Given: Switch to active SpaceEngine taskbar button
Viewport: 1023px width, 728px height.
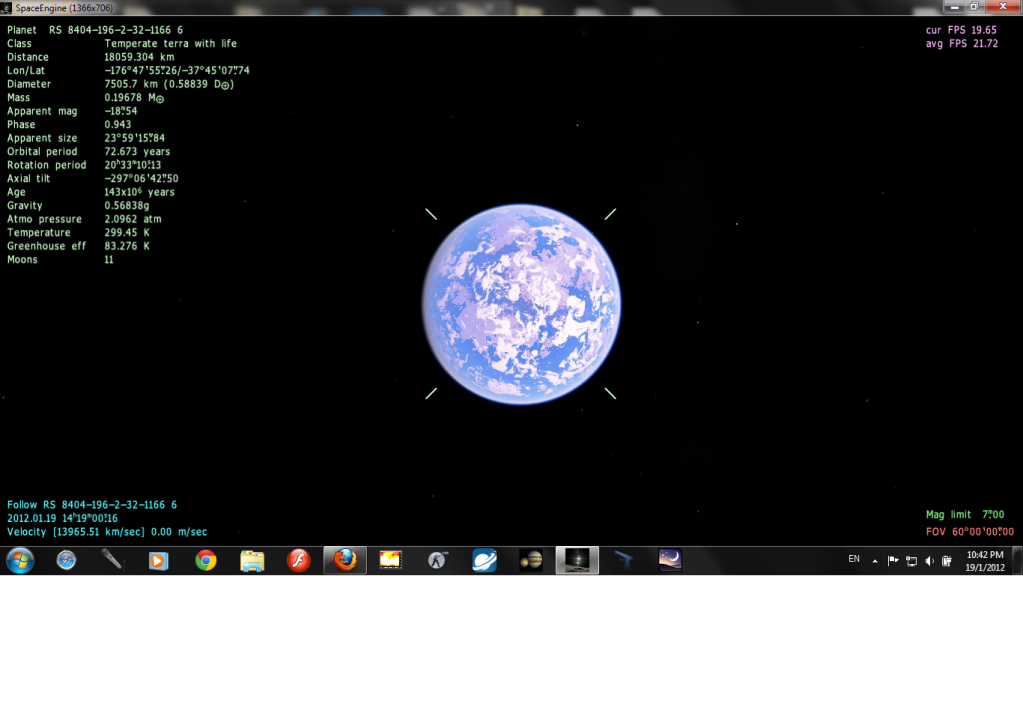Looking at the screenshot, I should (x=577, y=561).
